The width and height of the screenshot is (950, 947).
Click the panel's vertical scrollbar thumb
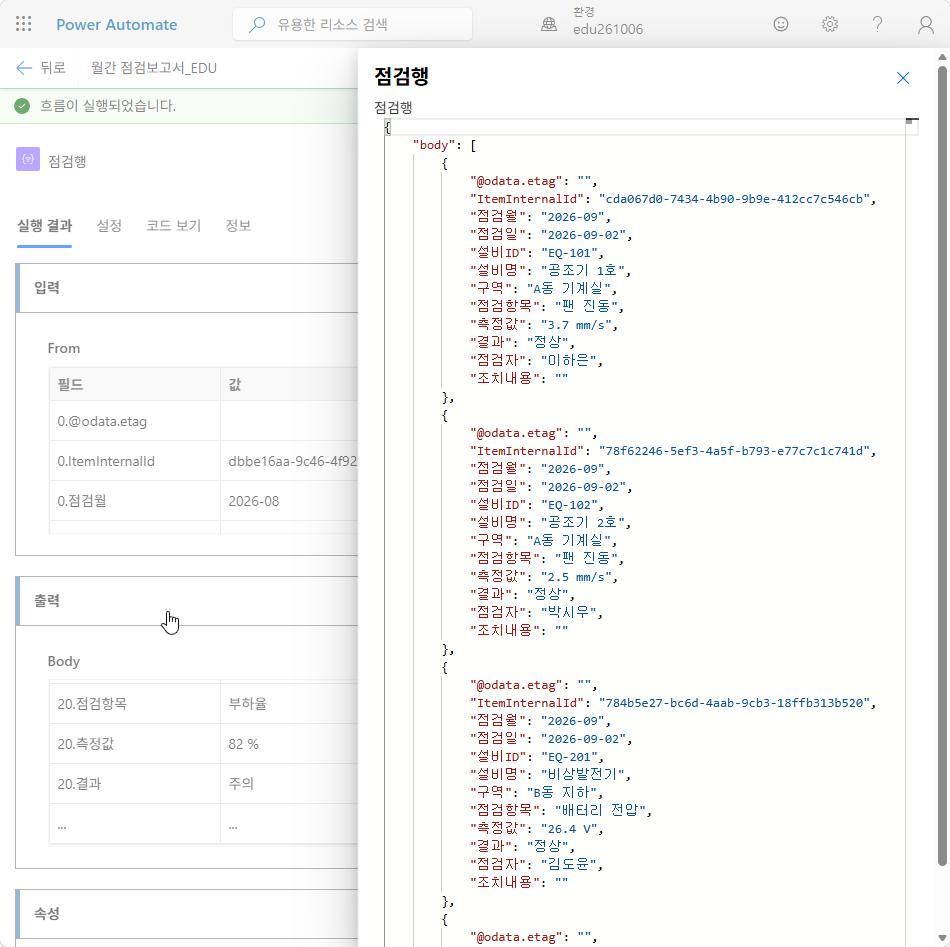point(942,467)
